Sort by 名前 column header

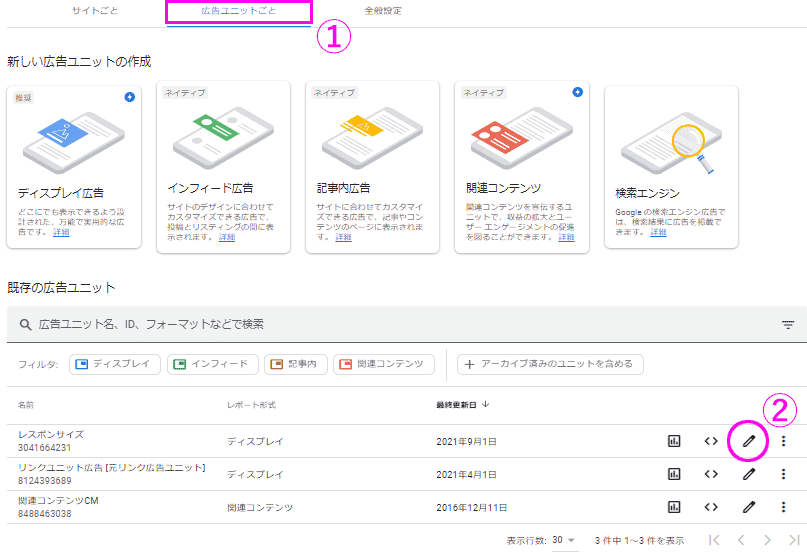coord(26,405)
